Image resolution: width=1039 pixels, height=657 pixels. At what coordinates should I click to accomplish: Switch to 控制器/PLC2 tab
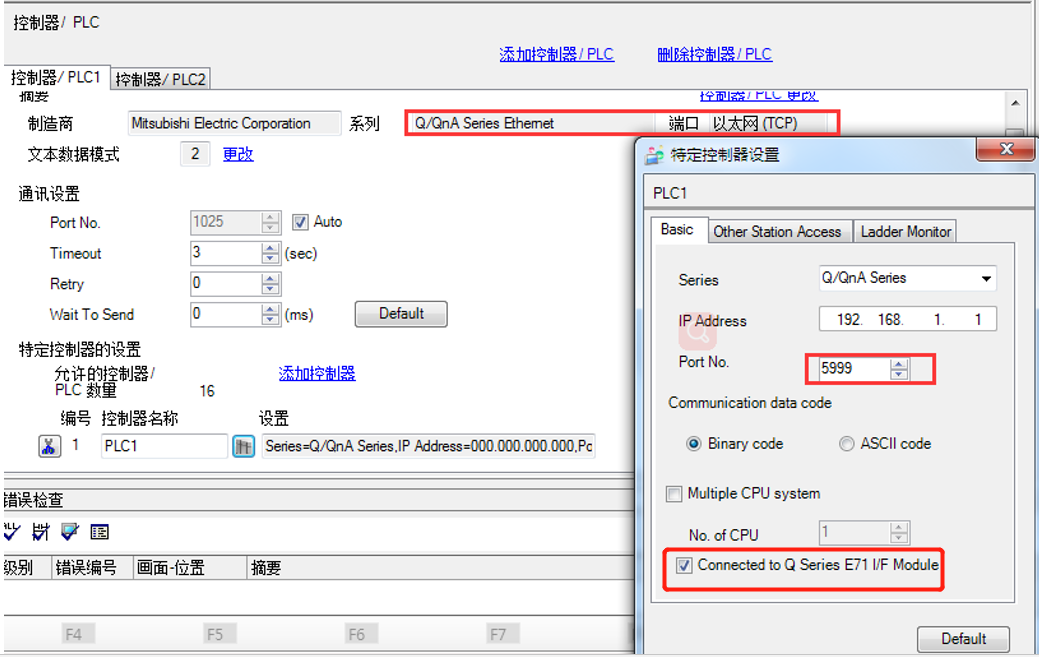click(160, 79)
